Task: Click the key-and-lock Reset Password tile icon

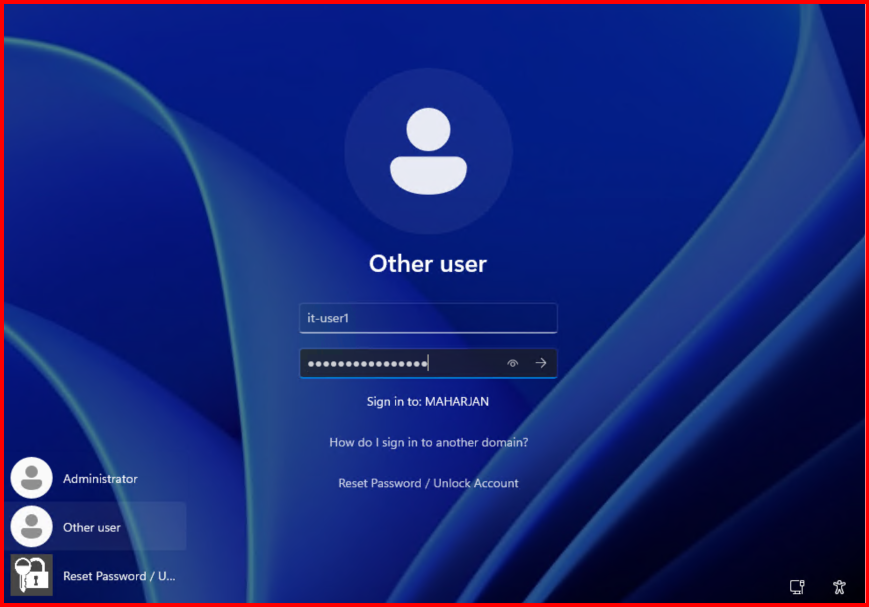Action: [31, 575]
